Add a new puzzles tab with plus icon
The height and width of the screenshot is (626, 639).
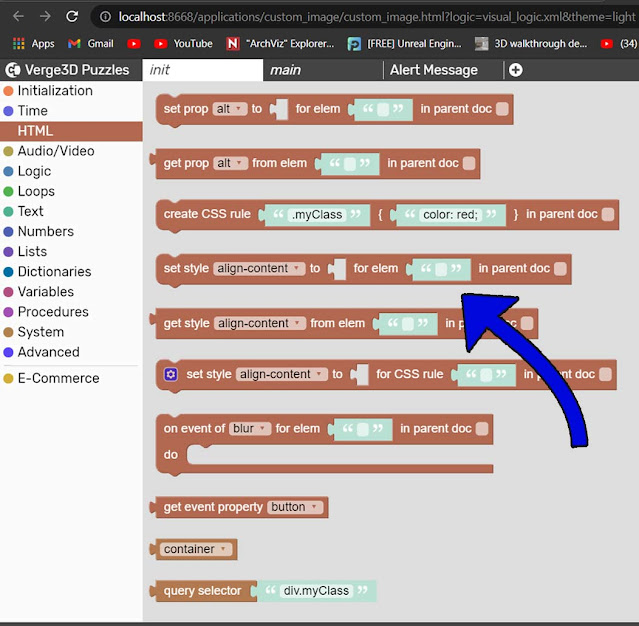[516, 70]
